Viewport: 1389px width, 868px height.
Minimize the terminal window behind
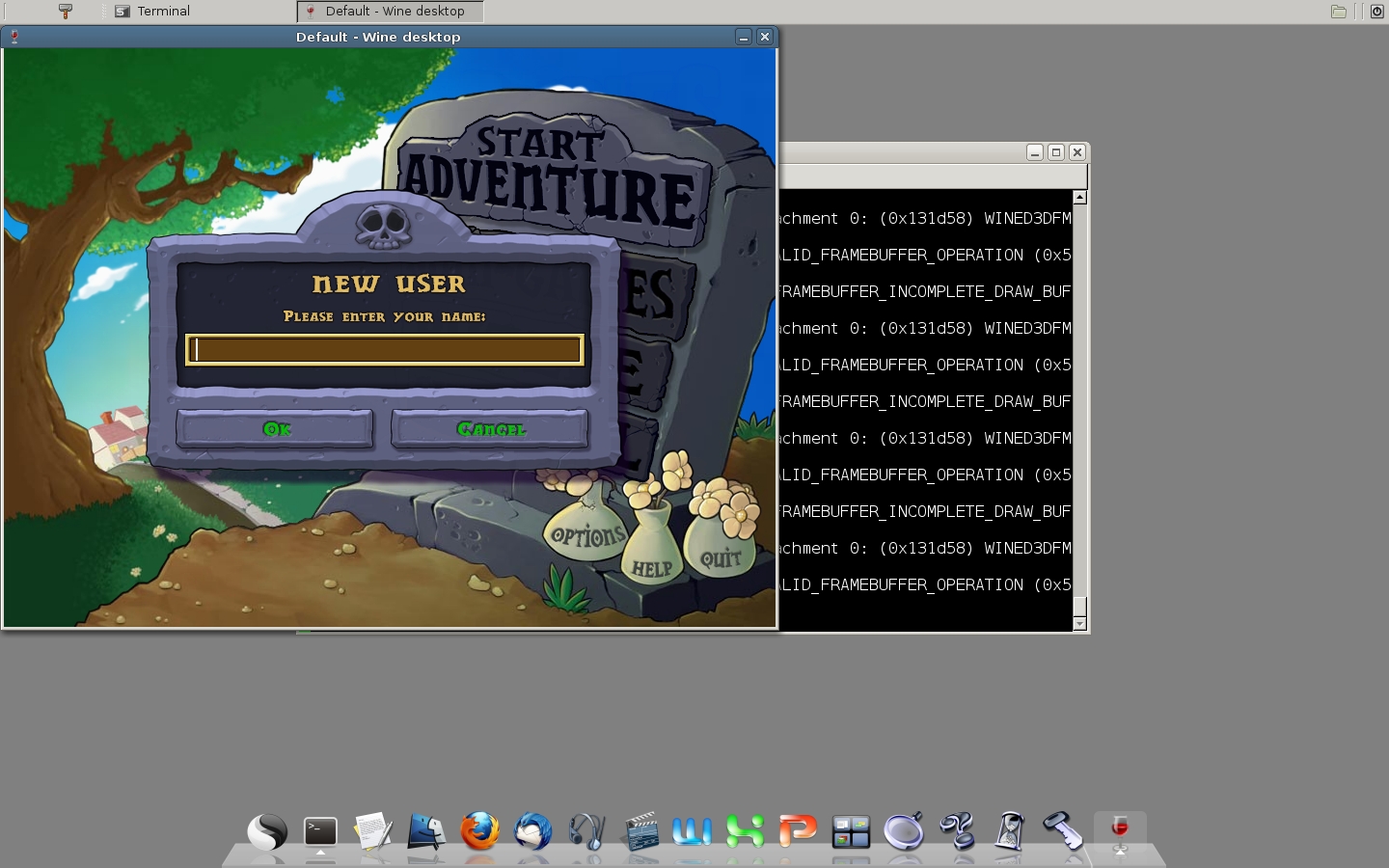[1035, 152]
